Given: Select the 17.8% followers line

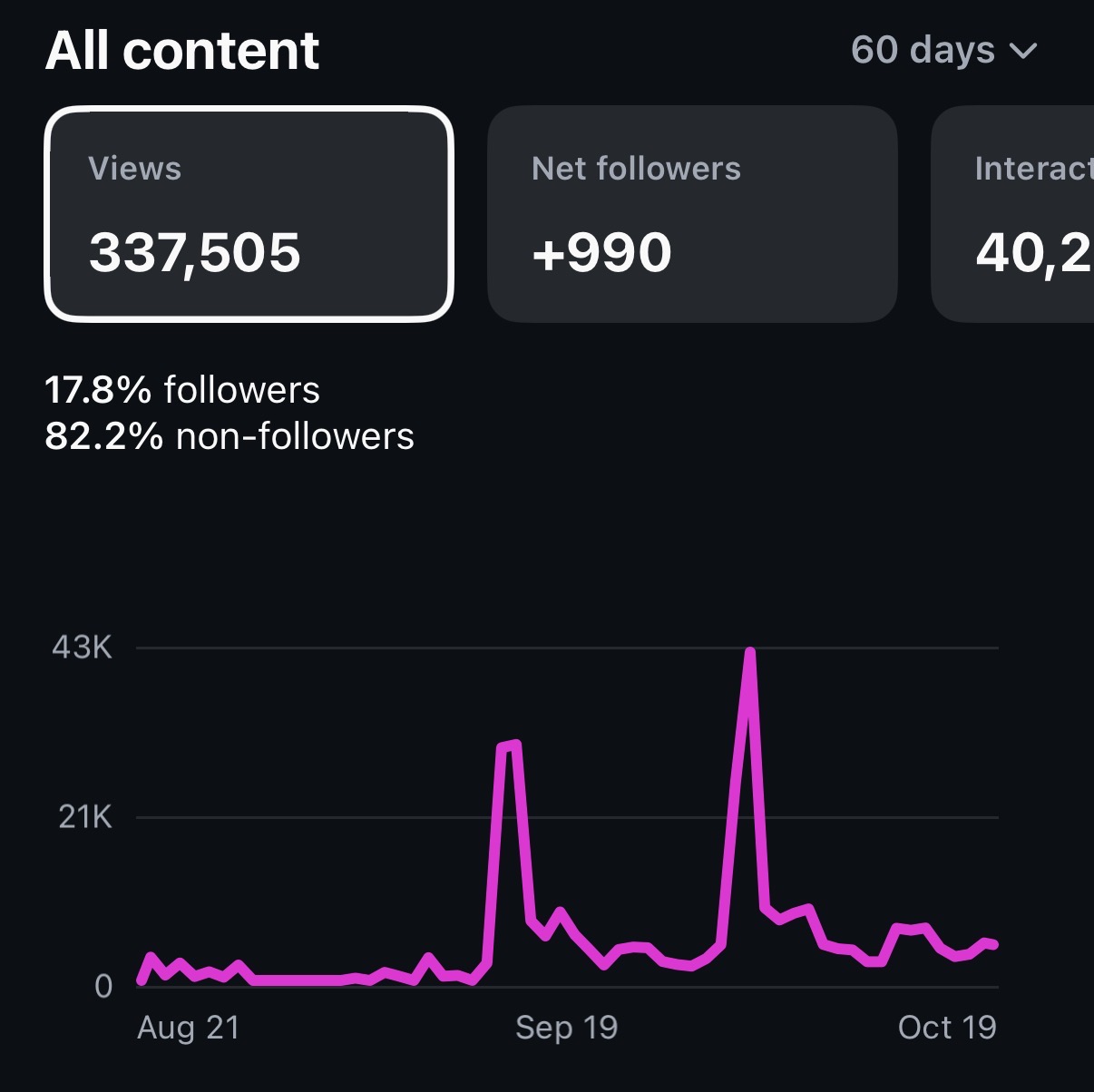Looking at the screenshot, I should pos(182,390).
